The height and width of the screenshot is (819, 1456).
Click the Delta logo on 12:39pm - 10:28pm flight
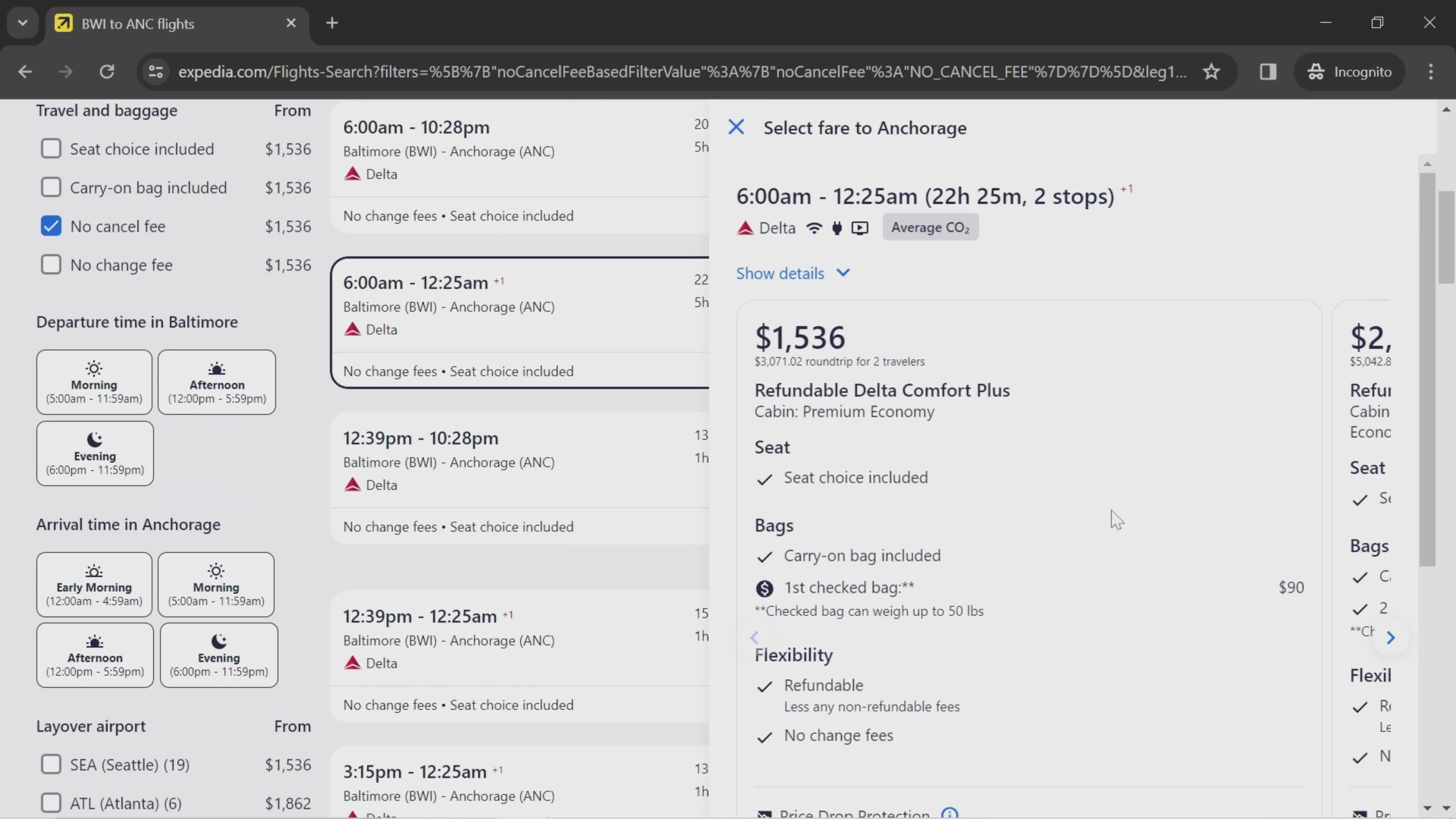(352, 485)
